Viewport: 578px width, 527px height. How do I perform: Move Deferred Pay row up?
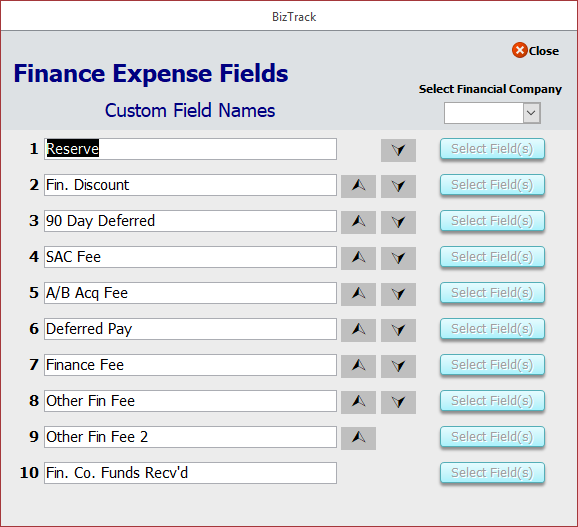[x=358, y=330]
